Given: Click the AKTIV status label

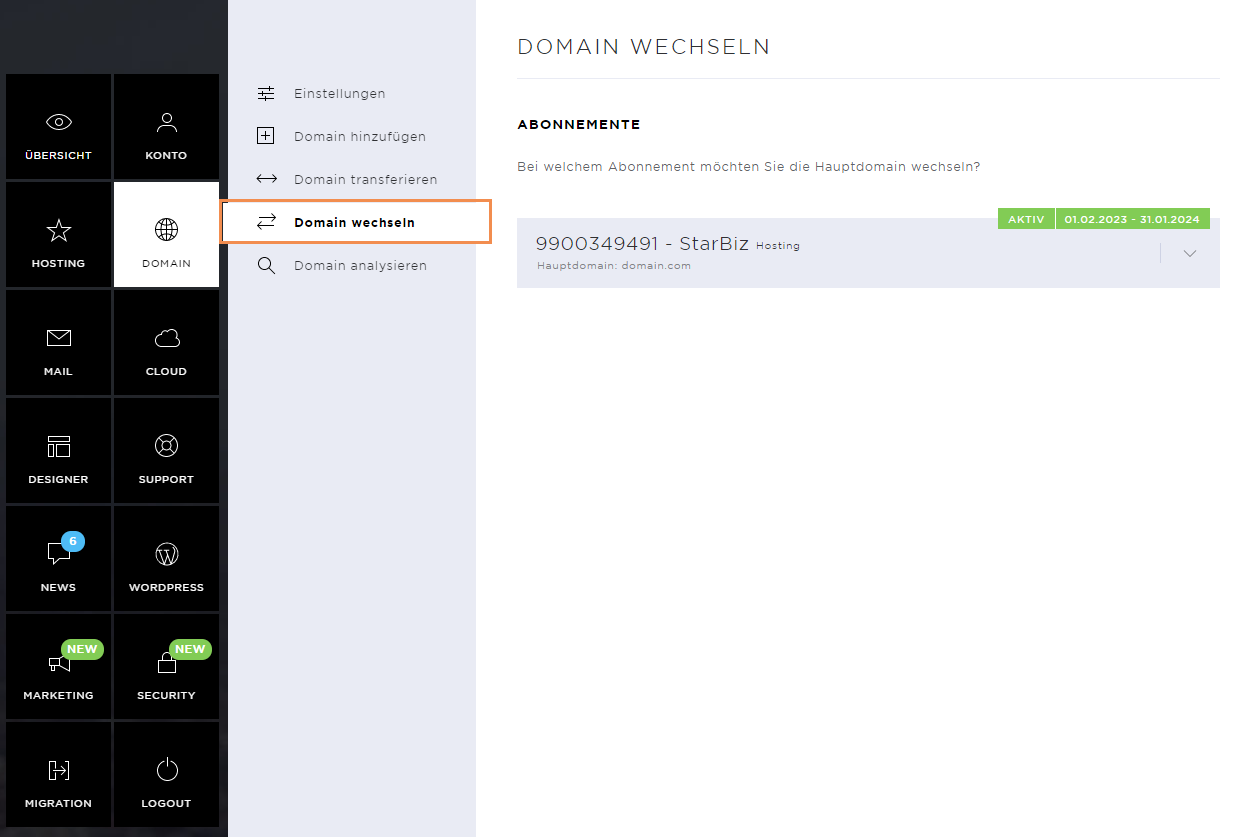Looking at the screenshot, I should (x=1026, y=219).
